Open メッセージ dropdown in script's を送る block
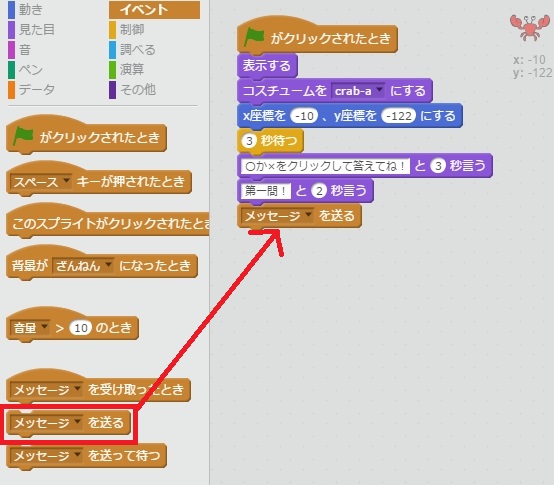 [277, 215]
